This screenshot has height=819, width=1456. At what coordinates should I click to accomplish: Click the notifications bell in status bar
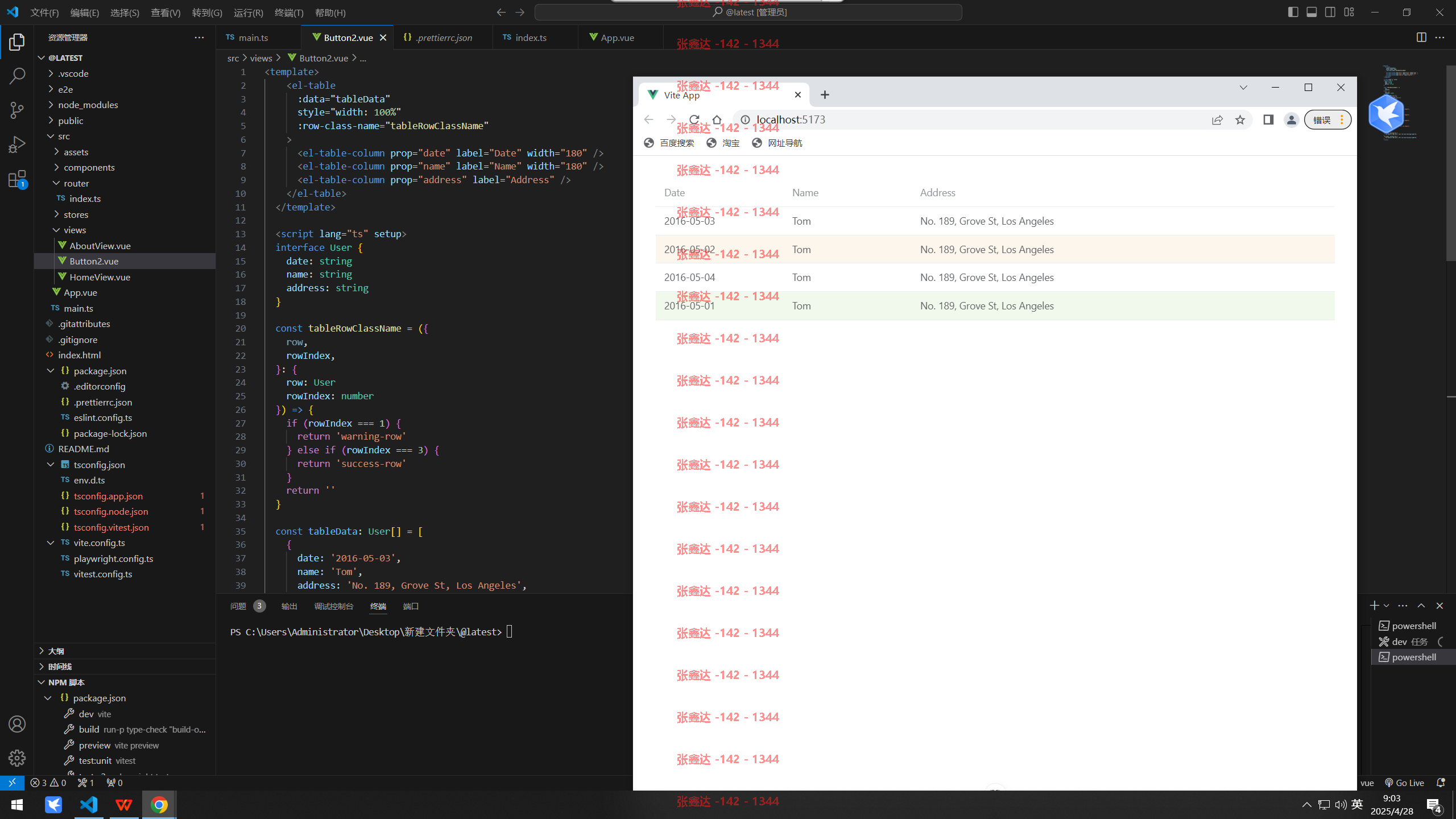point(1441,783)
